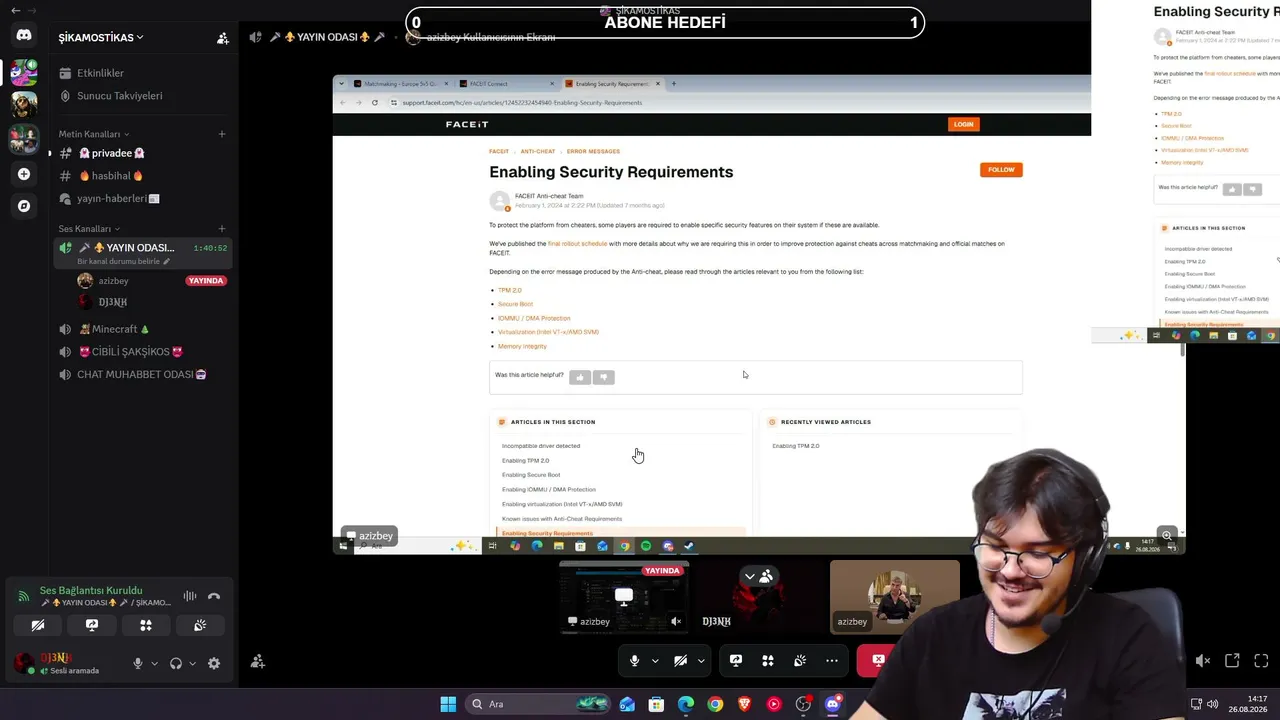Zoom the shared stream magnifier icon
1280x720 pixels.
[1166, 535]
